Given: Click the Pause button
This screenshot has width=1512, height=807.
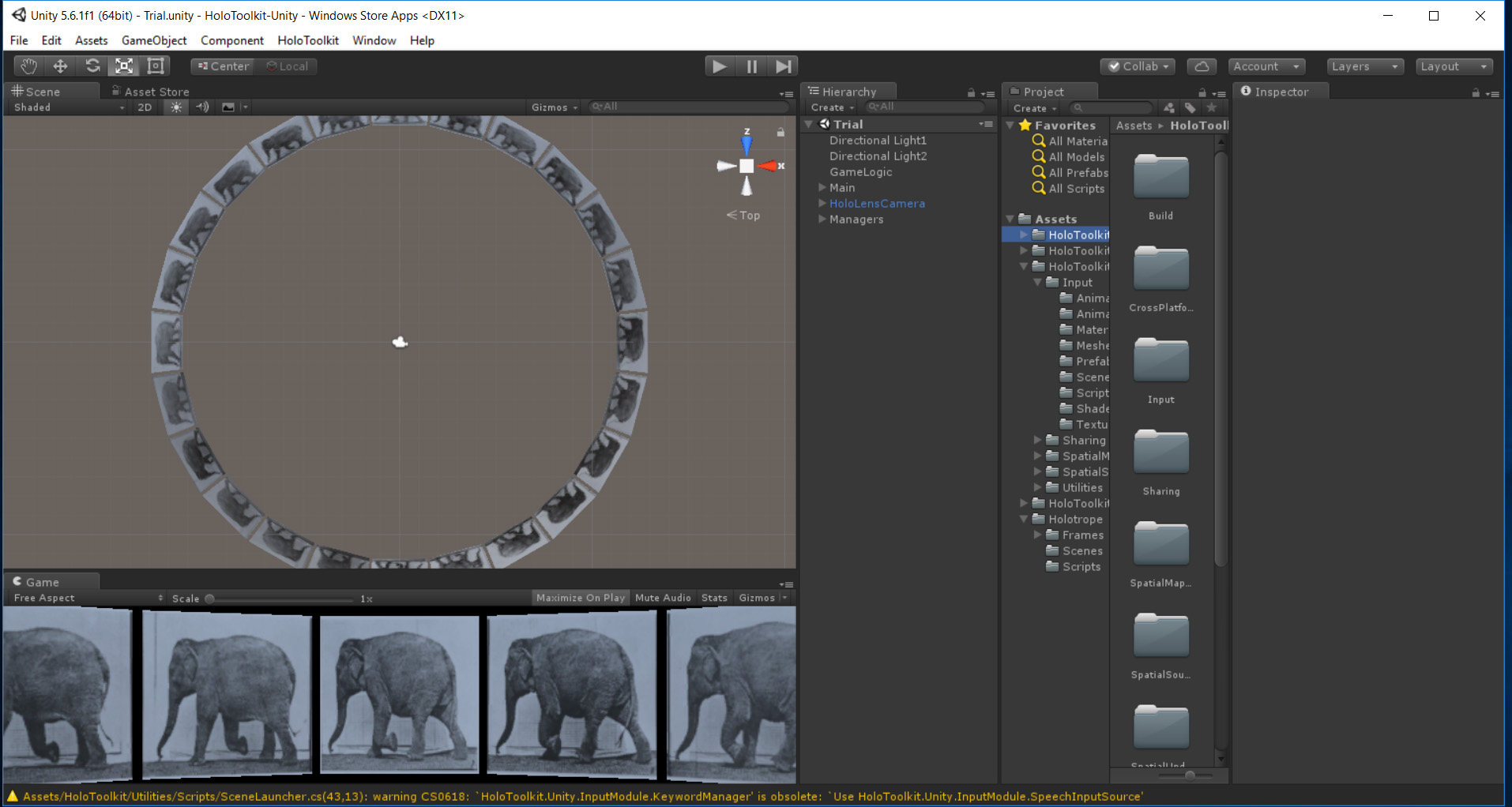Looking at the screenshot, I should [751, 66].
